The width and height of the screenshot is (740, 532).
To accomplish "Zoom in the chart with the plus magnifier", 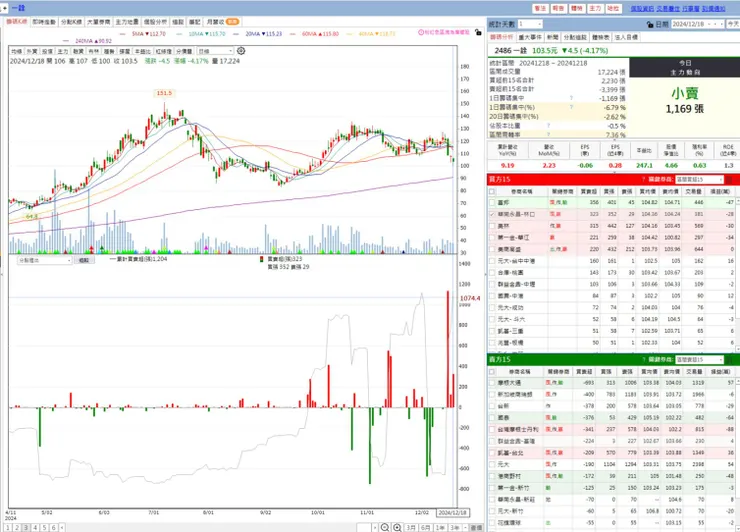I will [x=397, y=527].
